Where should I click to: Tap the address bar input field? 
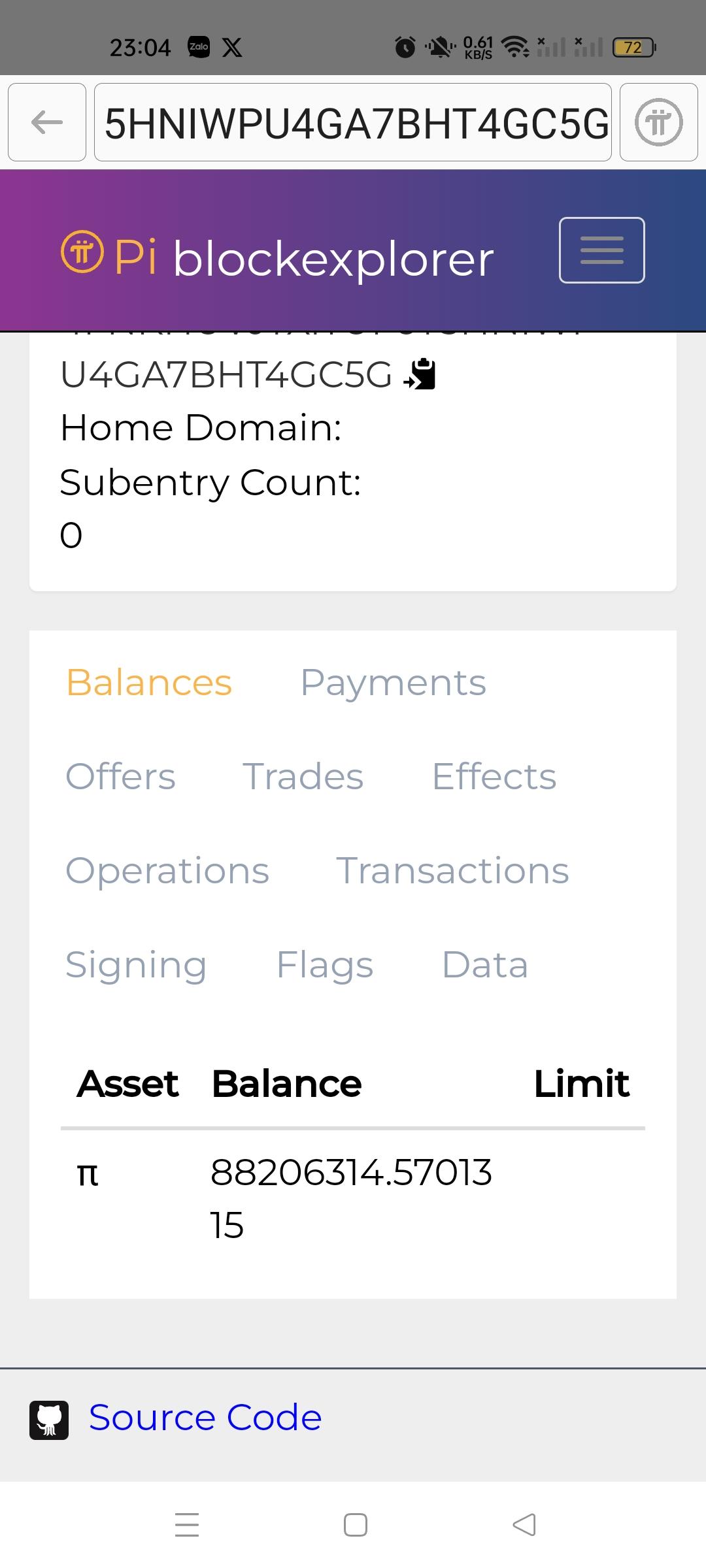click(x=353, y=122)
